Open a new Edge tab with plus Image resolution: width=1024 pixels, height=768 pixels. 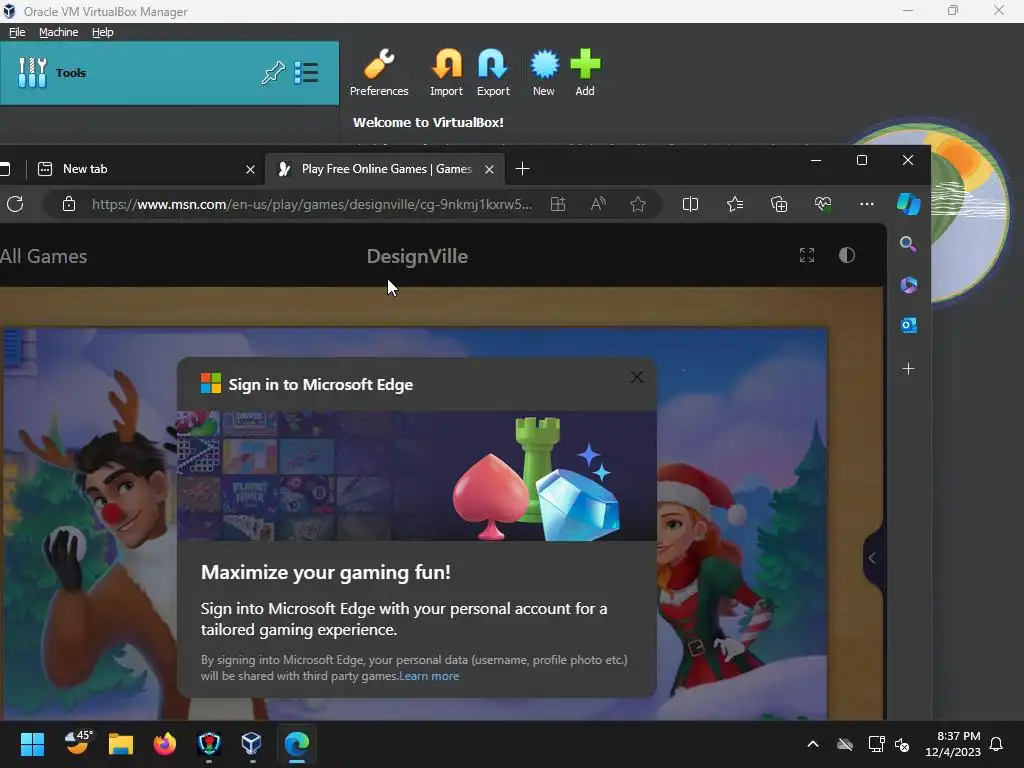522,169
